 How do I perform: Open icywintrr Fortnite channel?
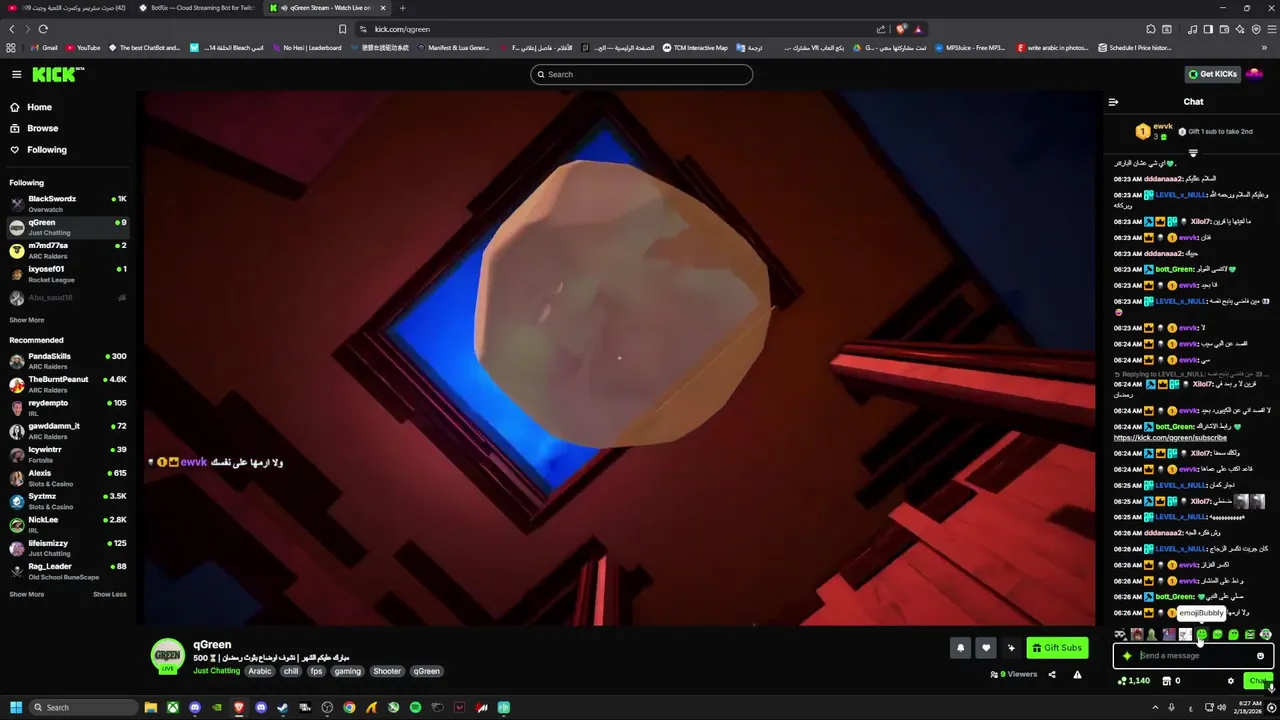click(x=68, y=454)
